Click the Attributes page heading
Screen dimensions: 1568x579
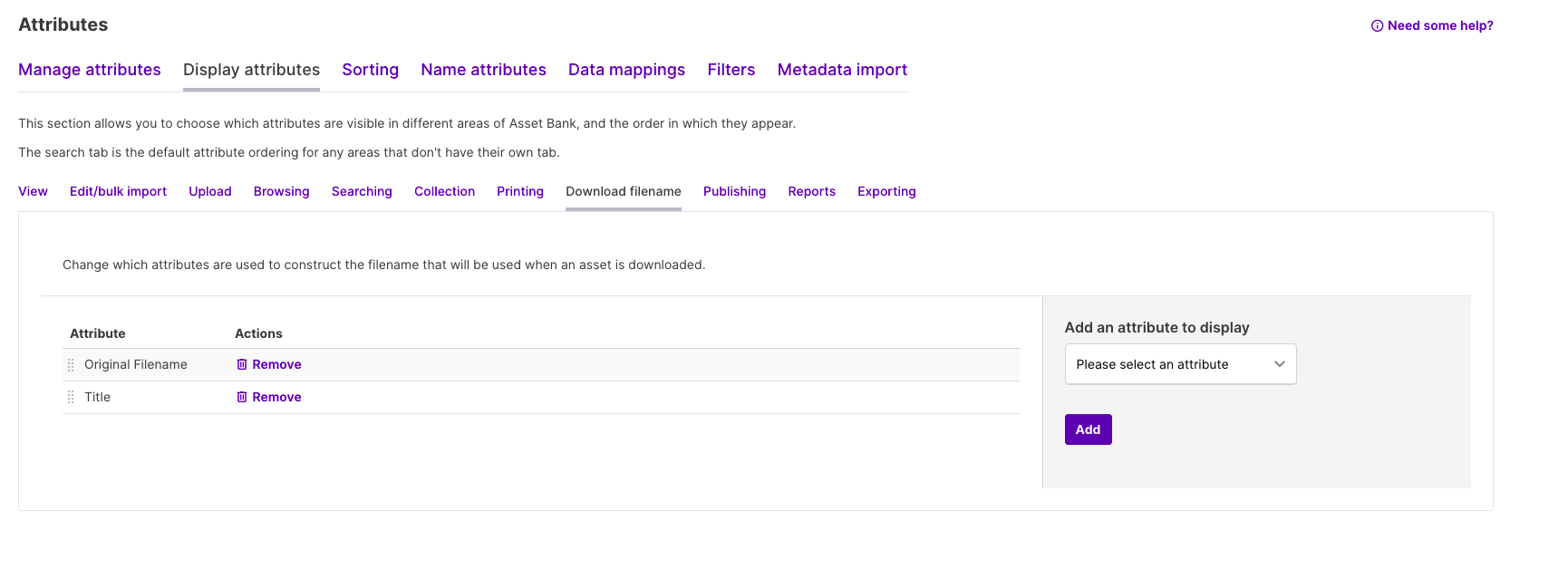pyautogui.click(x=63, y=24)
